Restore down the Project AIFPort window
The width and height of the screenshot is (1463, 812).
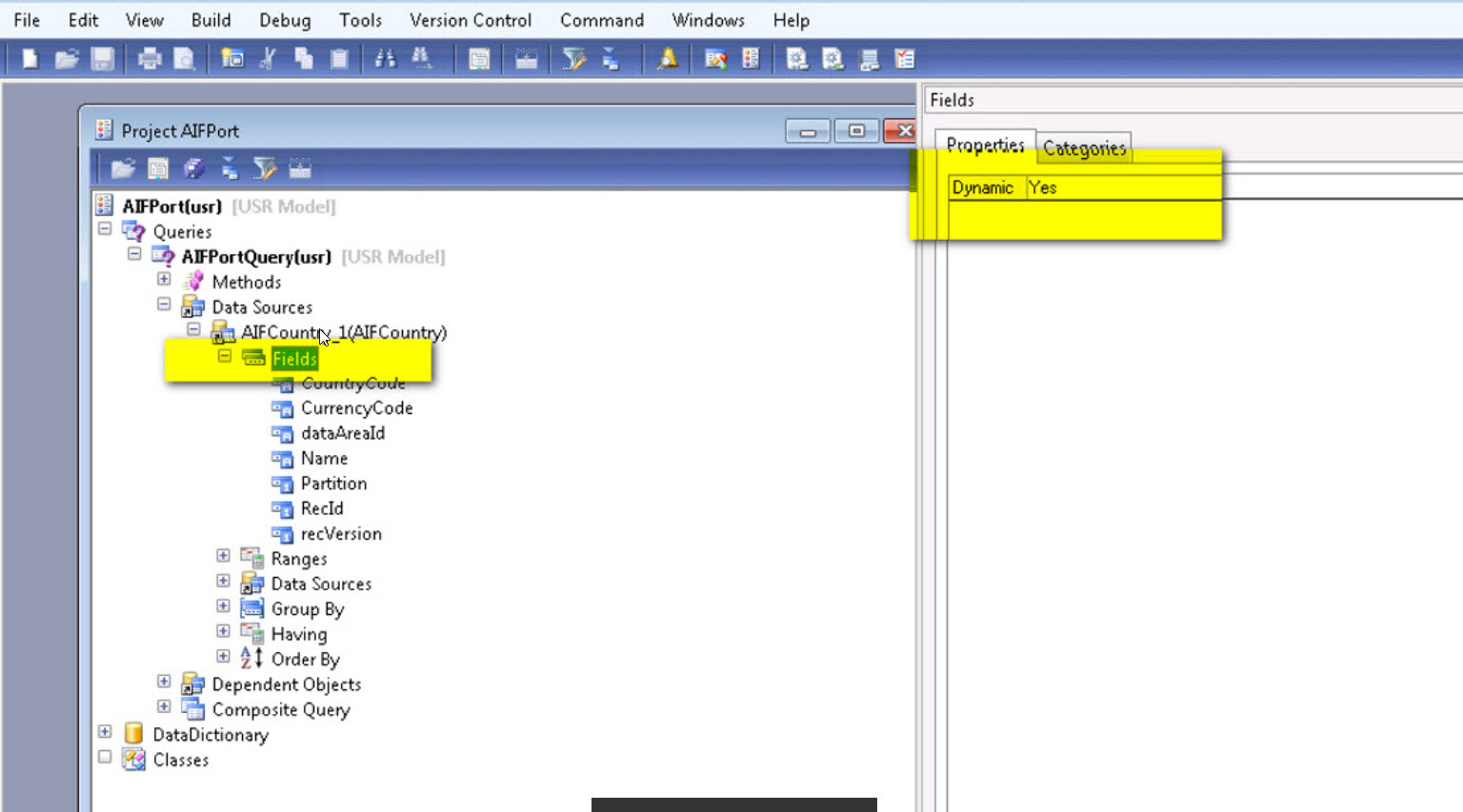point(856,131)
